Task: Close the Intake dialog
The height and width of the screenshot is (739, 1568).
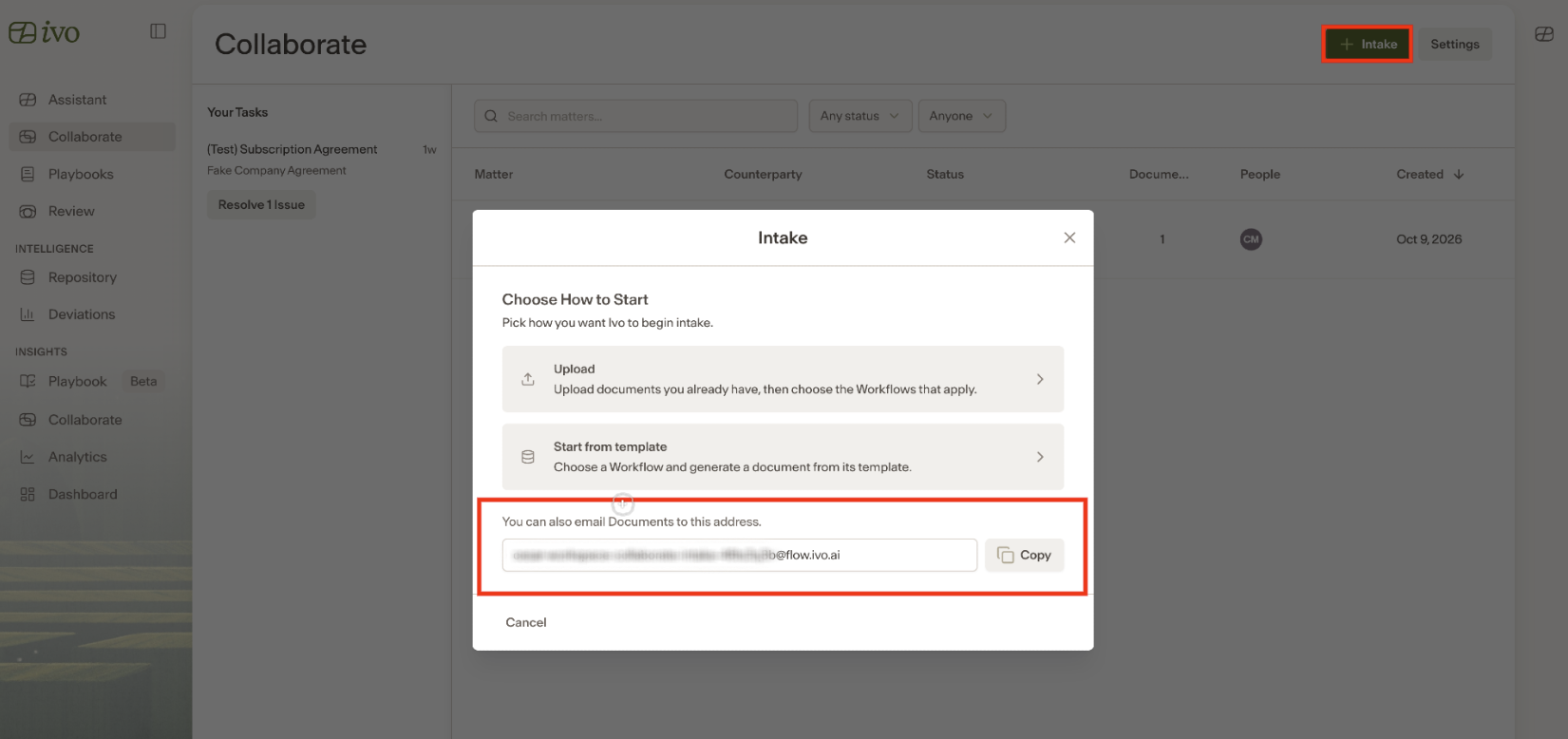Action: pyautogui.click(x=1069, y=237)
